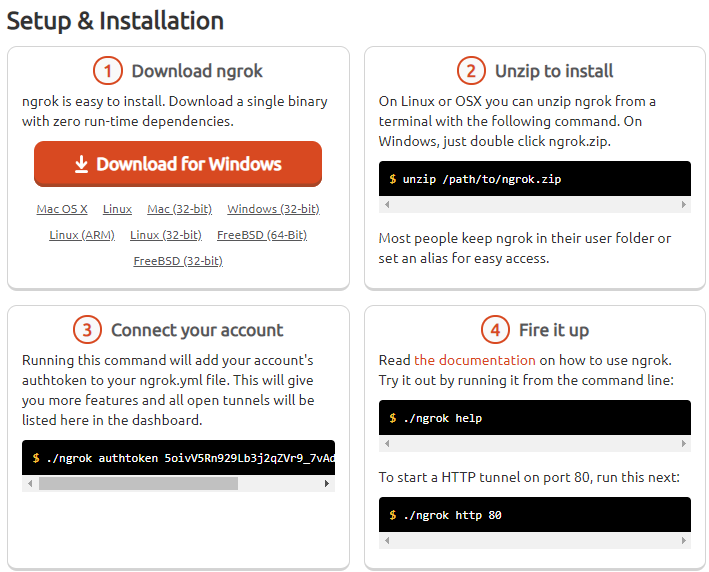The image size is (709, 572).
Task: Select the Windows (32-bit) download link
Action: tap(274, 209)
